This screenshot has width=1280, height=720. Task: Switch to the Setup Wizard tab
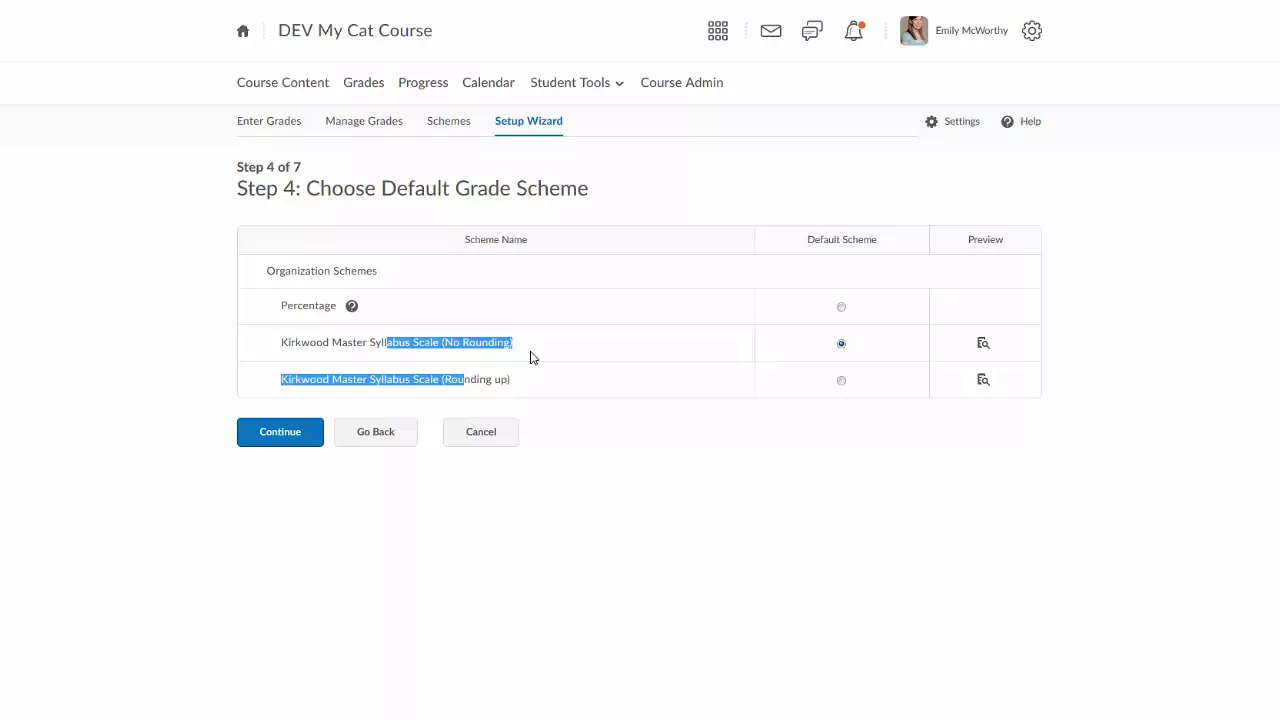[x=529, y=121]
